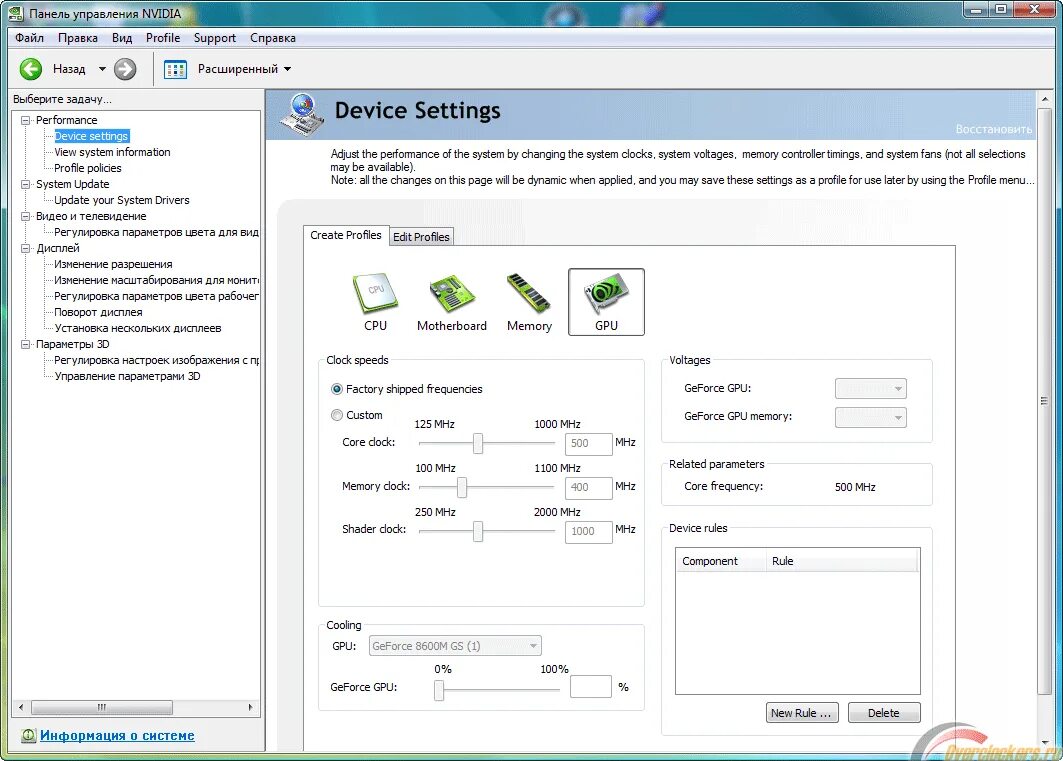Select Device settings in task tree
Image resolution: width=1063 pixels, height=761 pixels.
91,136
